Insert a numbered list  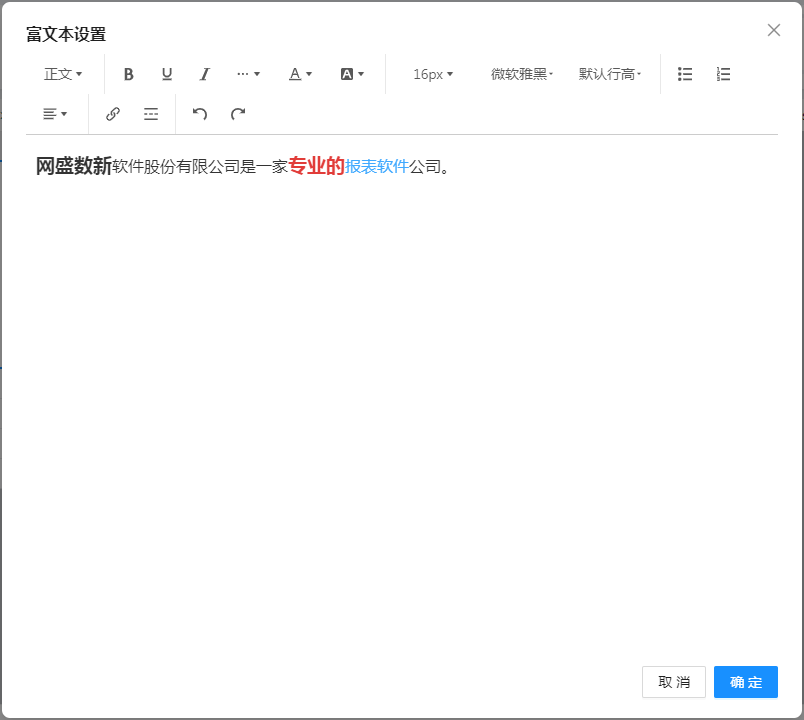[x=724, y=74]
